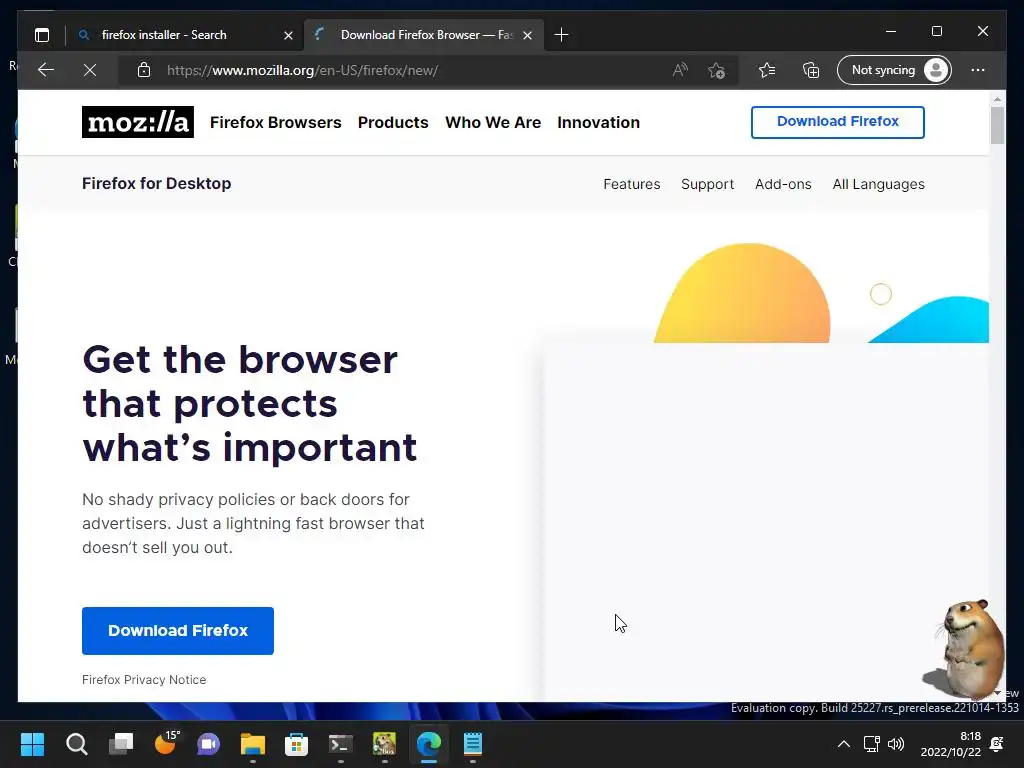Open the Not syncing profile button
Image resolution: width=1024 pixels, height=768 pixels.
(x=894, y=70)
